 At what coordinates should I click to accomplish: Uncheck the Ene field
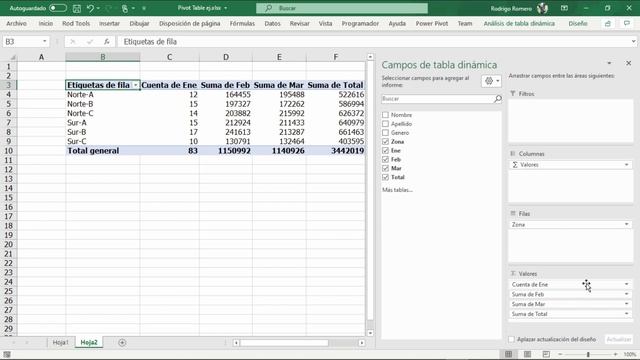[385, 151]
